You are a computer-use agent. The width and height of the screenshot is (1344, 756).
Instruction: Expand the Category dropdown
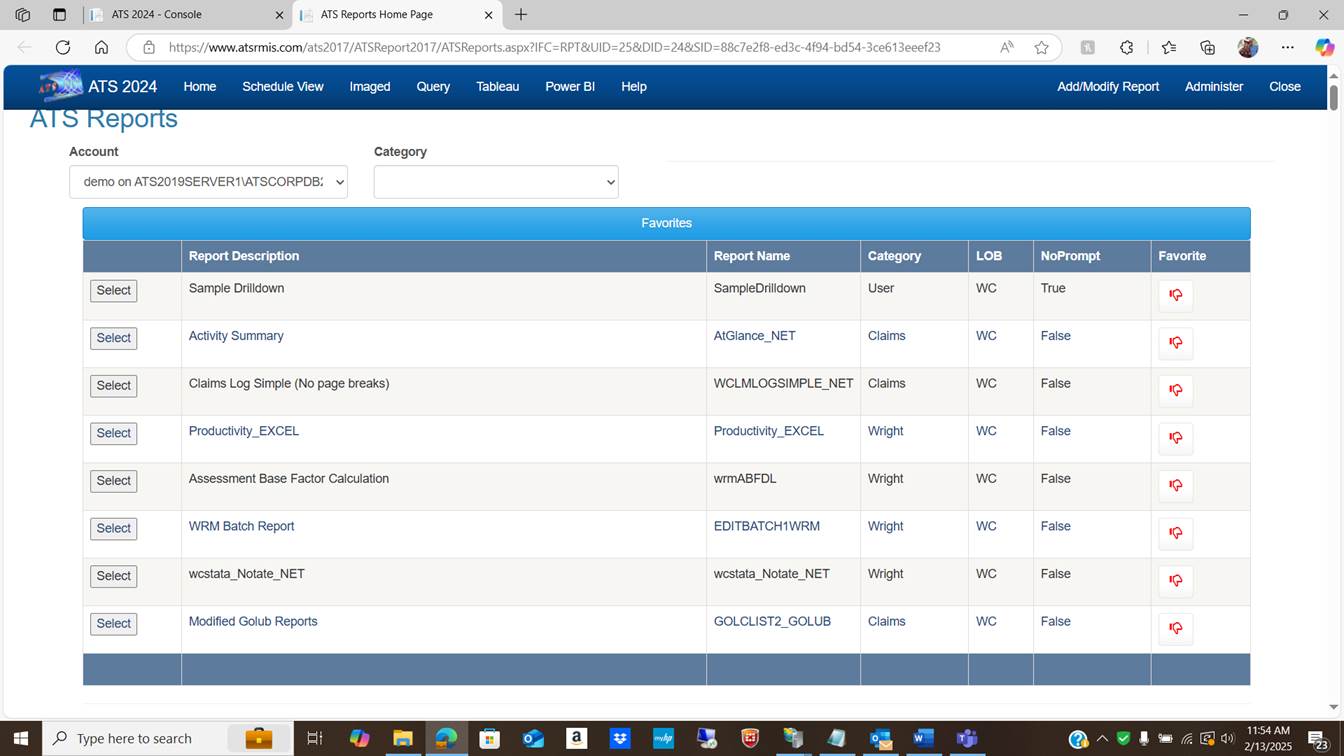coord(496,182)
